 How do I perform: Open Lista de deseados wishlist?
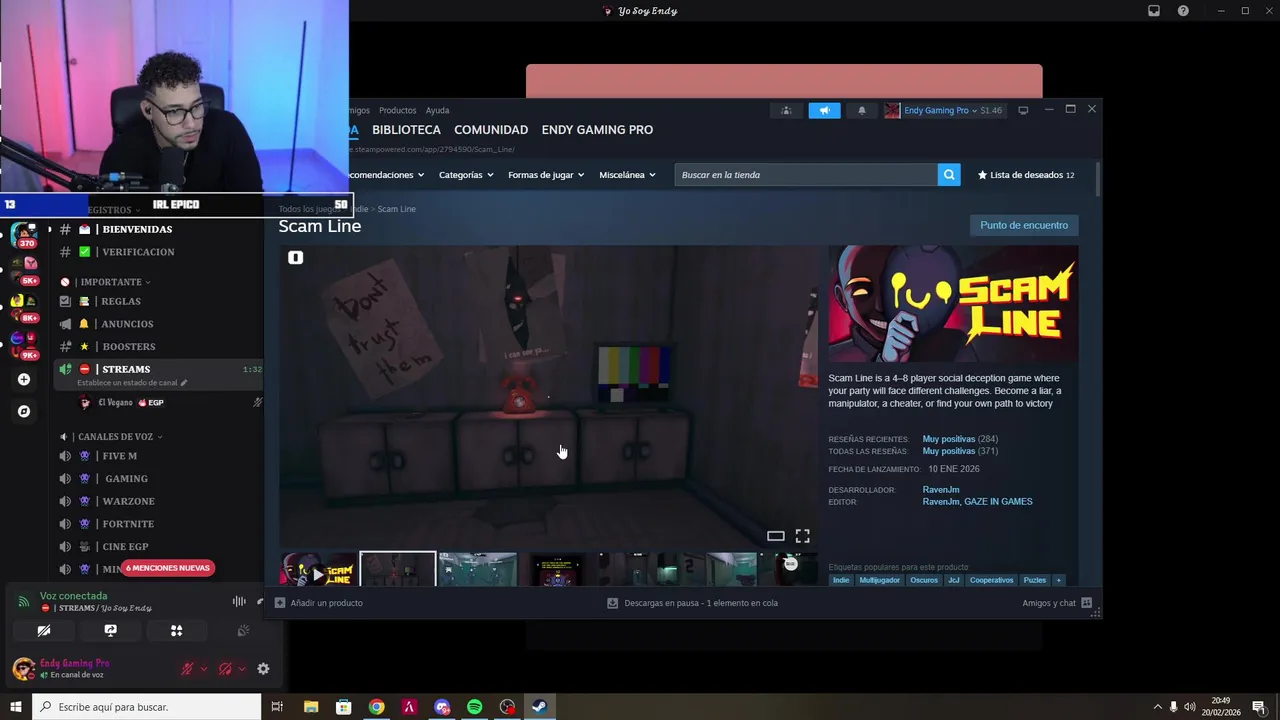[x=1025, y=175]
